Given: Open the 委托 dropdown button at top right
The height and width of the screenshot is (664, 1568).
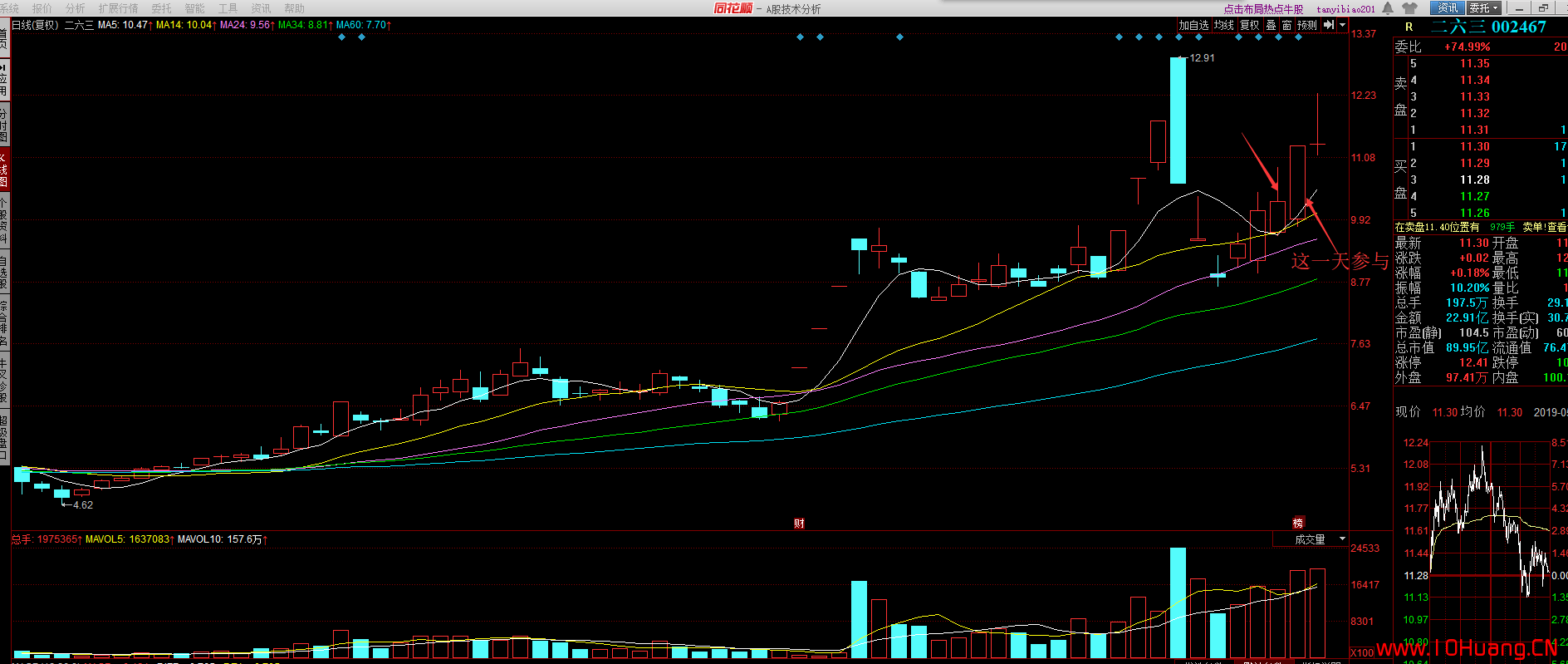Looking at the screenshot, I should [1483, 8].
